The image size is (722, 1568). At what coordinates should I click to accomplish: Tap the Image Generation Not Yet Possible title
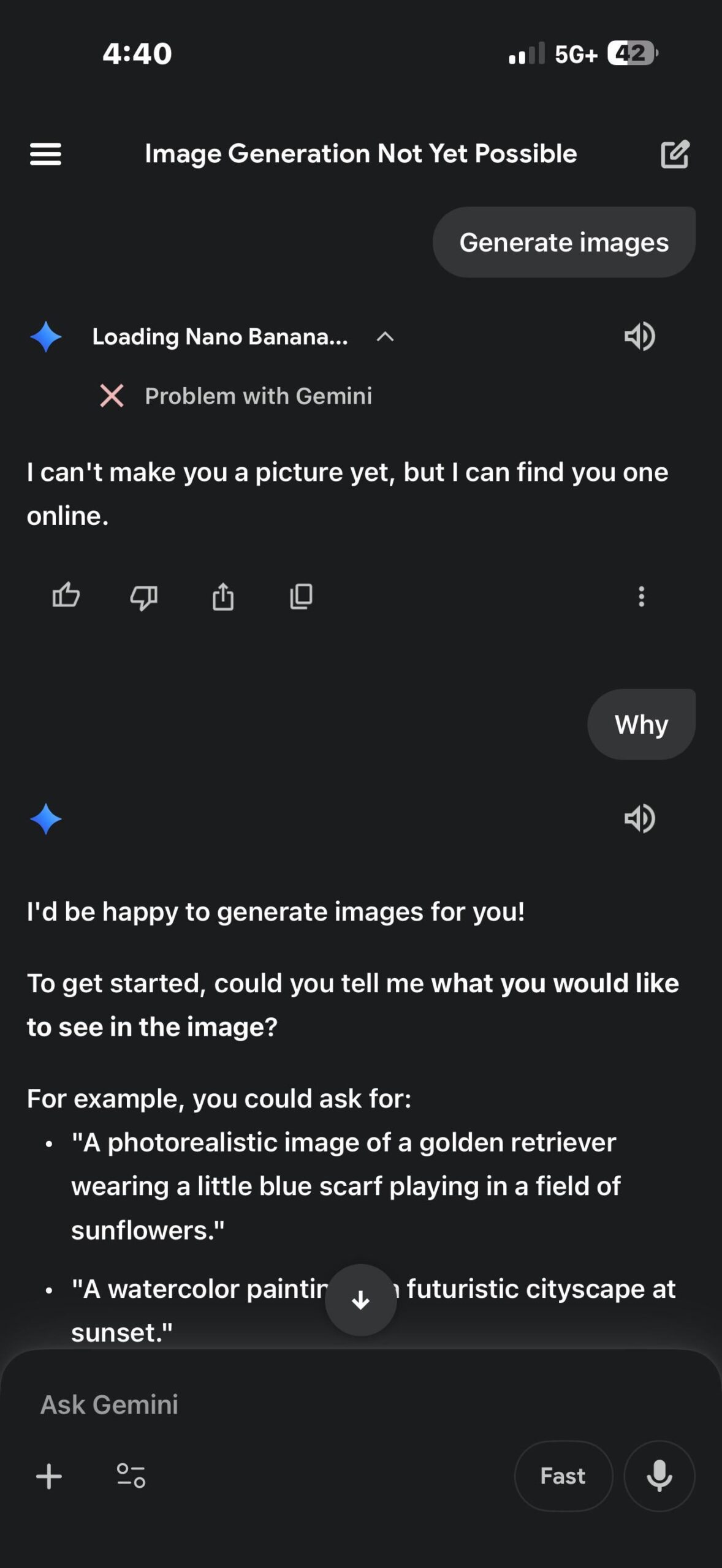pos(360,154)
